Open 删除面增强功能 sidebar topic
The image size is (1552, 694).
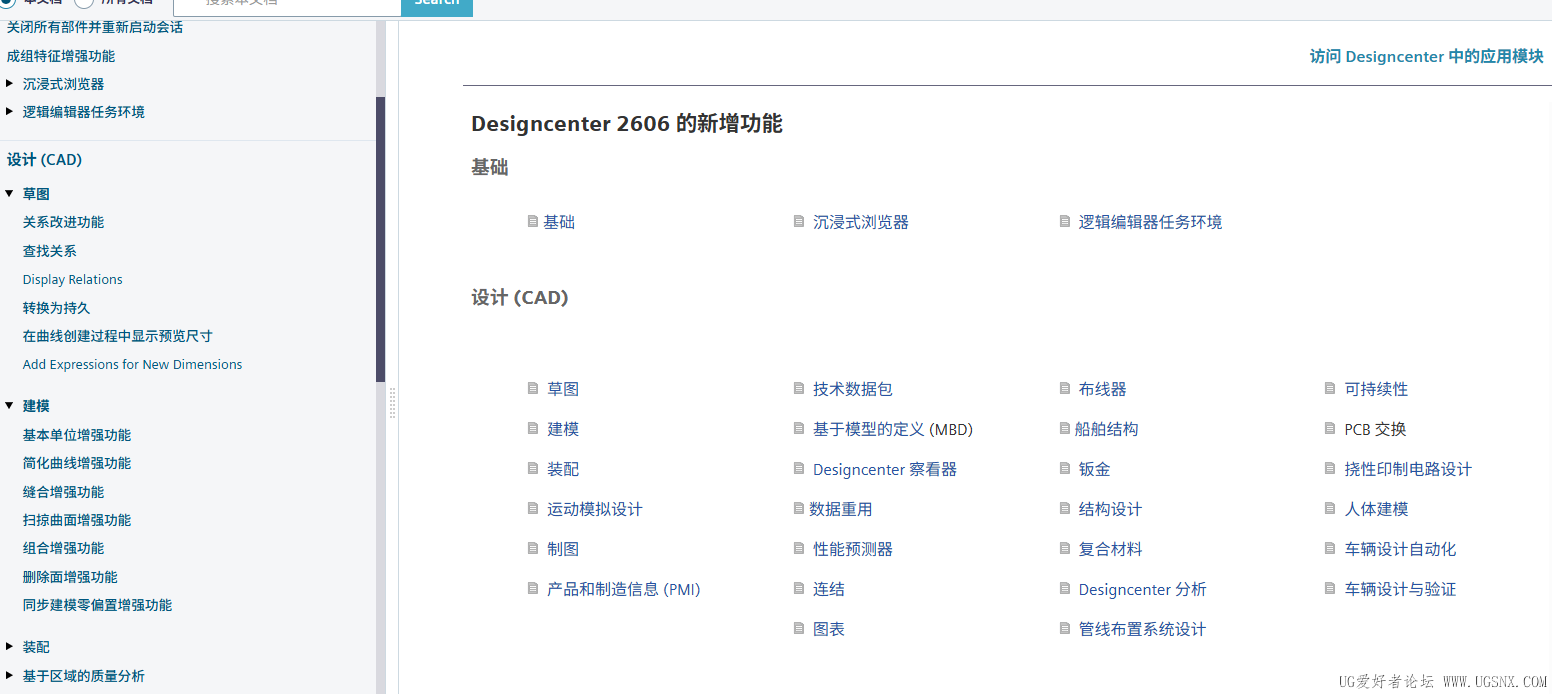pos(70,577)
